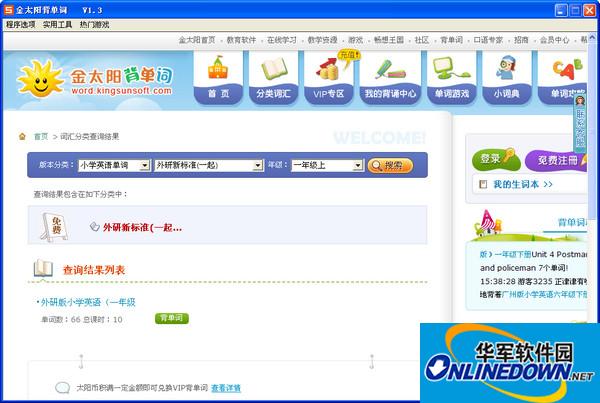This screenshot has width=600, height=403.
Task: Open the 实用工具 menu
Action: pos(57,25)
